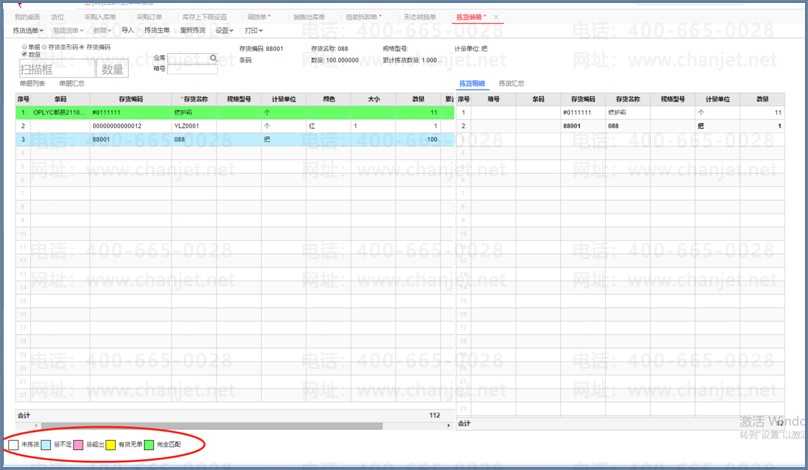Click light blue 量不足 legend swatch

46,444
